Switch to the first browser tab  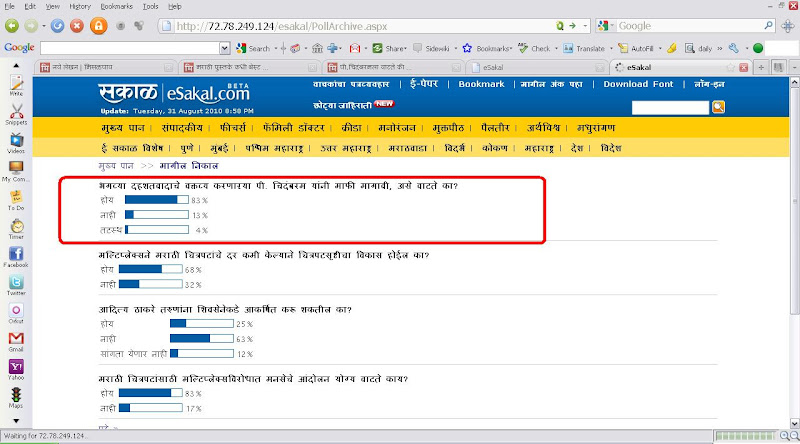106,67
